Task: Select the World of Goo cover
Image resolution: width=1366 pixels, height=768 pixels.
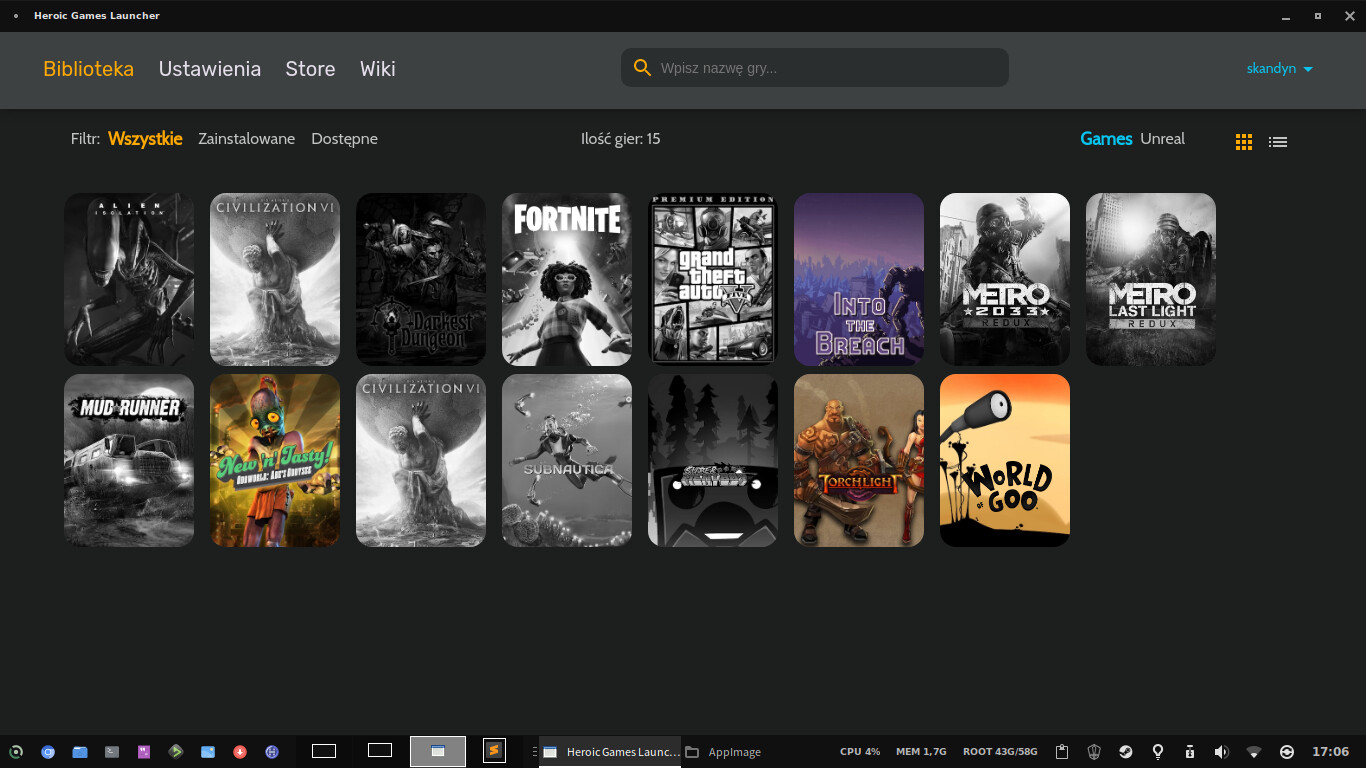Action: (1004, 460)
